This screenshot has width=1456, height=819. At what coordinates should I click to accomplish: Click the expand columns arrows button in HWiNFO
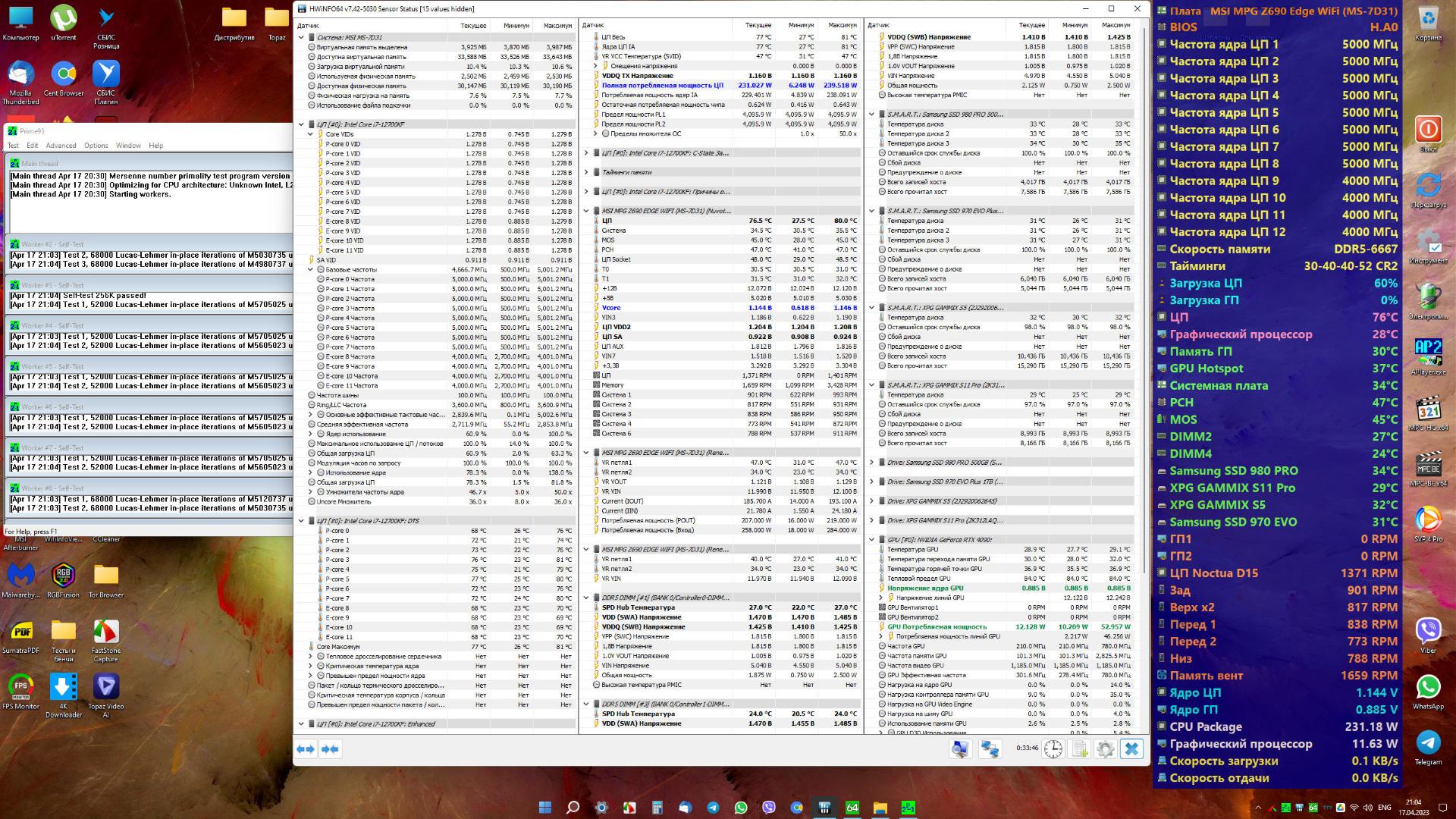pos(306,749)
